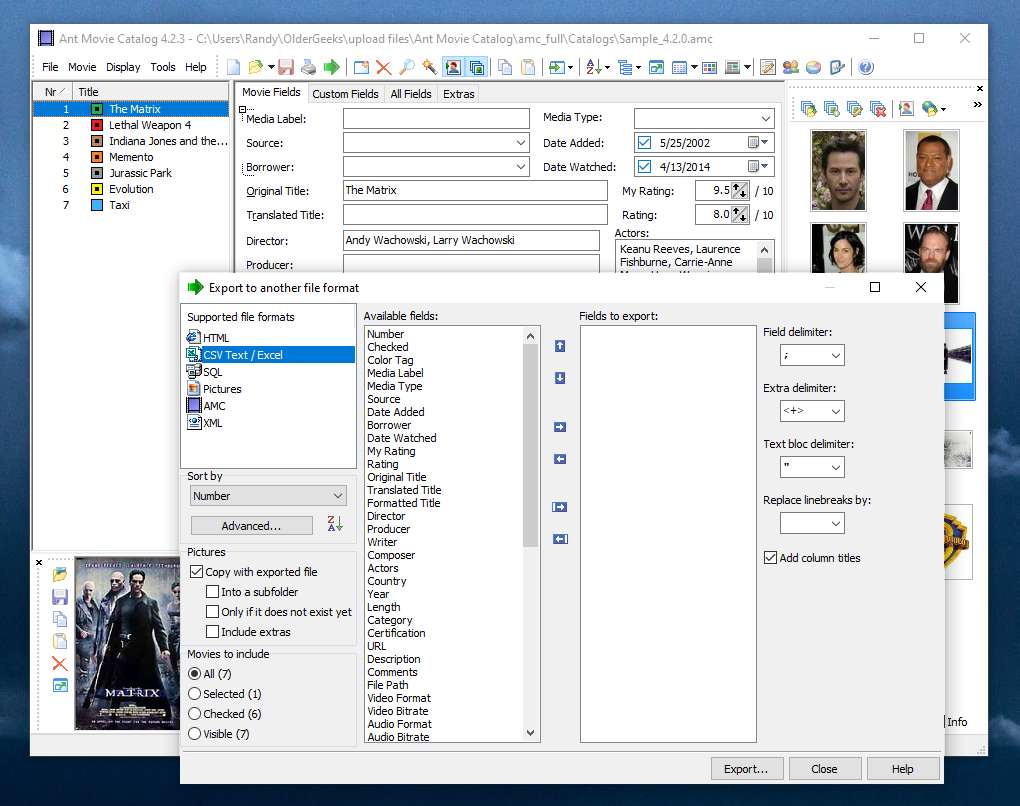Click the Loan management people icon

(x=790, y=67)
